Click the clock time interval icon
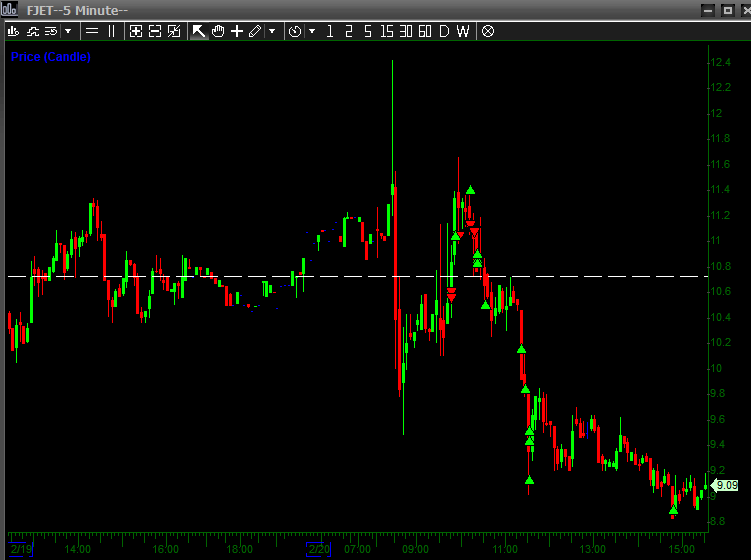751x560 pixels. click(295, 32)
